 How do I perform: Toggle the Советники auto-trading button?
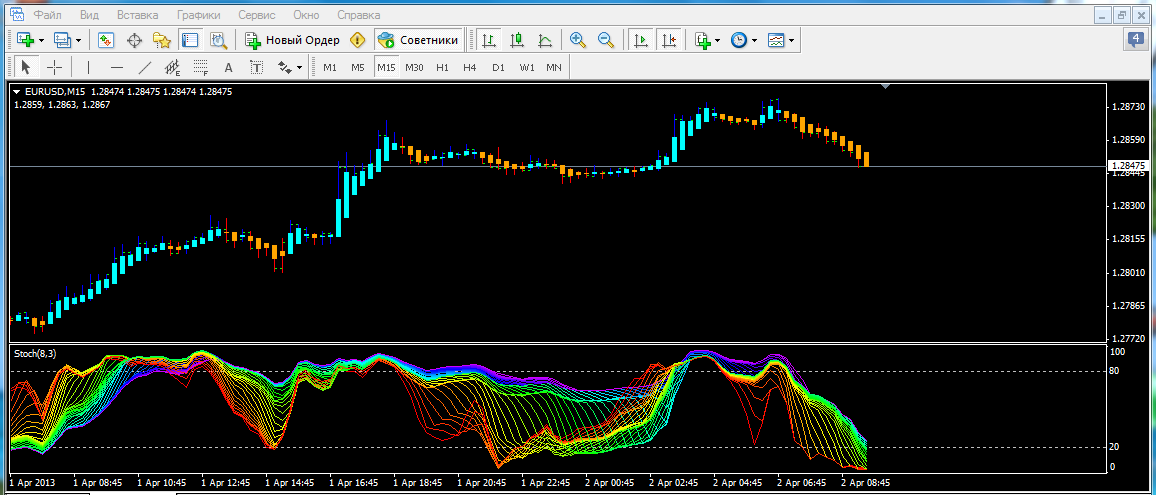tap(419, 40)
